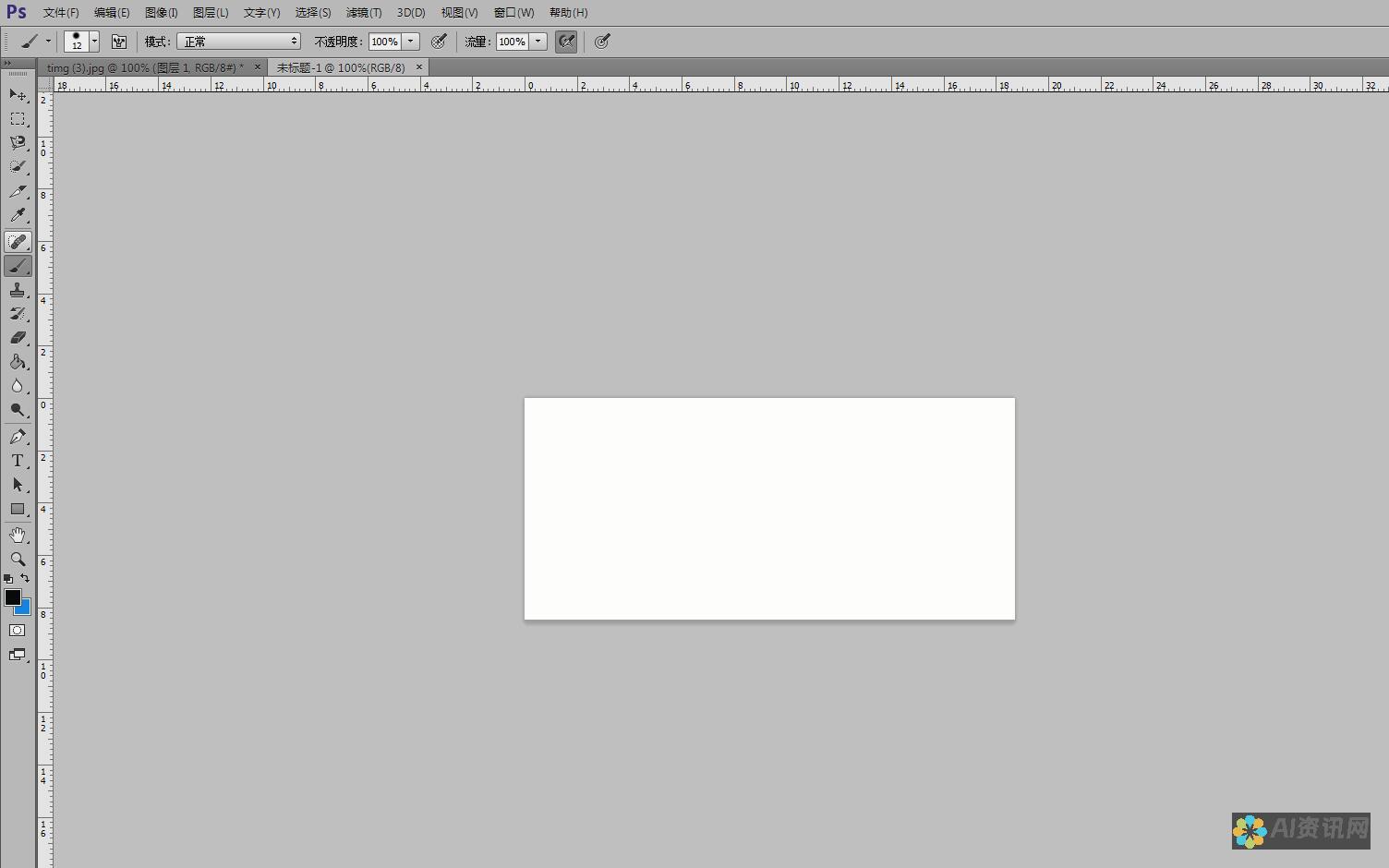The height and width of the screenshot is (868, 1389).
Task: Select the Paint Bucket tool
Action: point(18,361)
